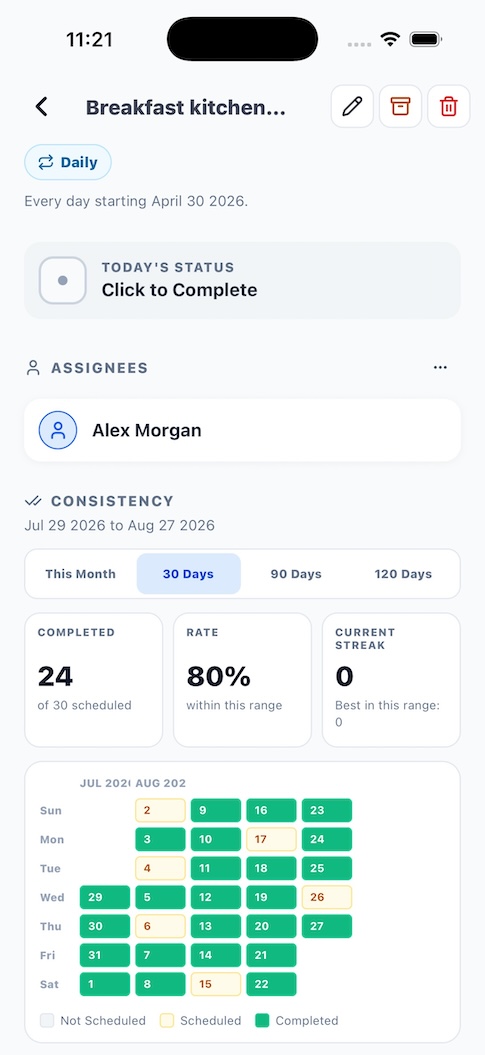Viewport: 485px width, 1055px height.
Task: Tap the green Completed legend swatch
Action: [x=262, y=1021]
